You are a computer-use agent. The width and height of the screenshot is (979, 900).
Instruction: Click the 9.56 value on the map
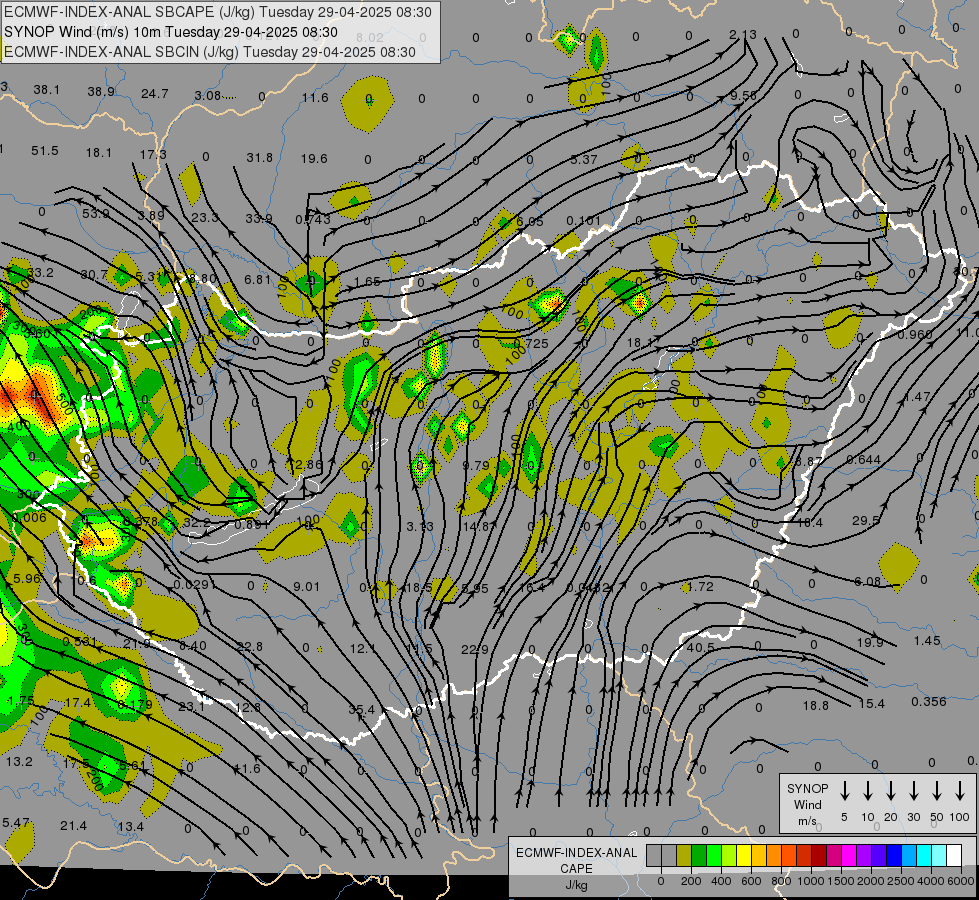click(x=743, y=96)
